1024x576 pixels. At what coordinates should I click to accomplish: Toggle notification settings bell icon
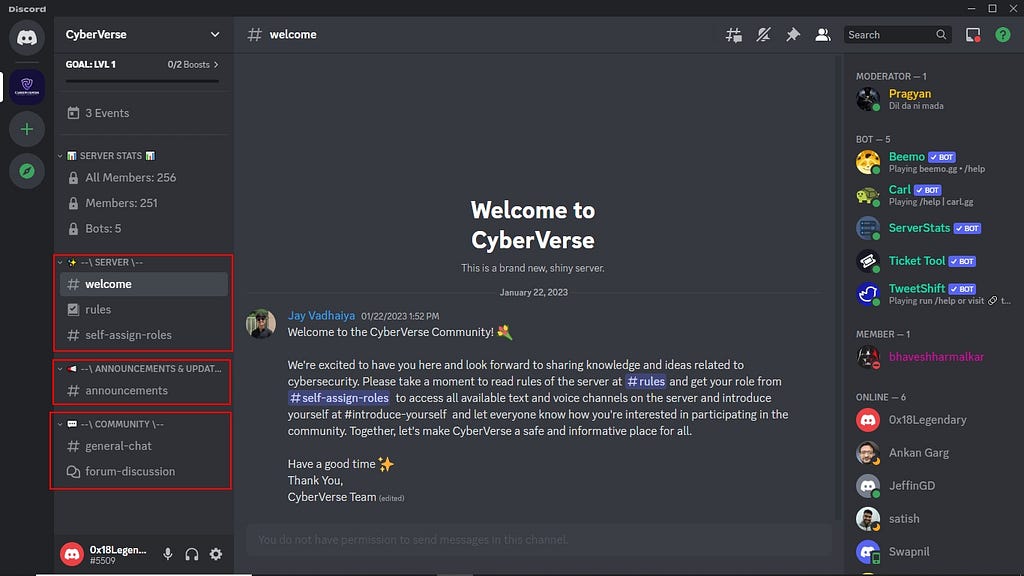[763, 35]
